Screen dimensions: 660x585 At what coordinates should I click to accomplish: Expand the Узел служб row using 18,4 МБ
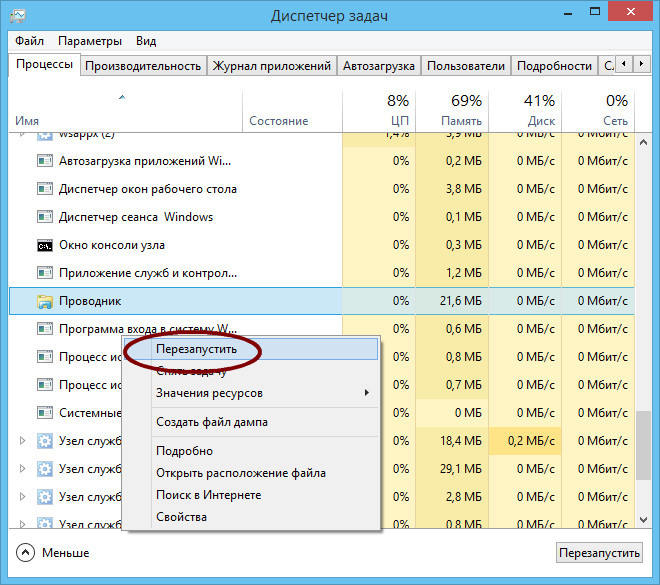tap(22, 441)
